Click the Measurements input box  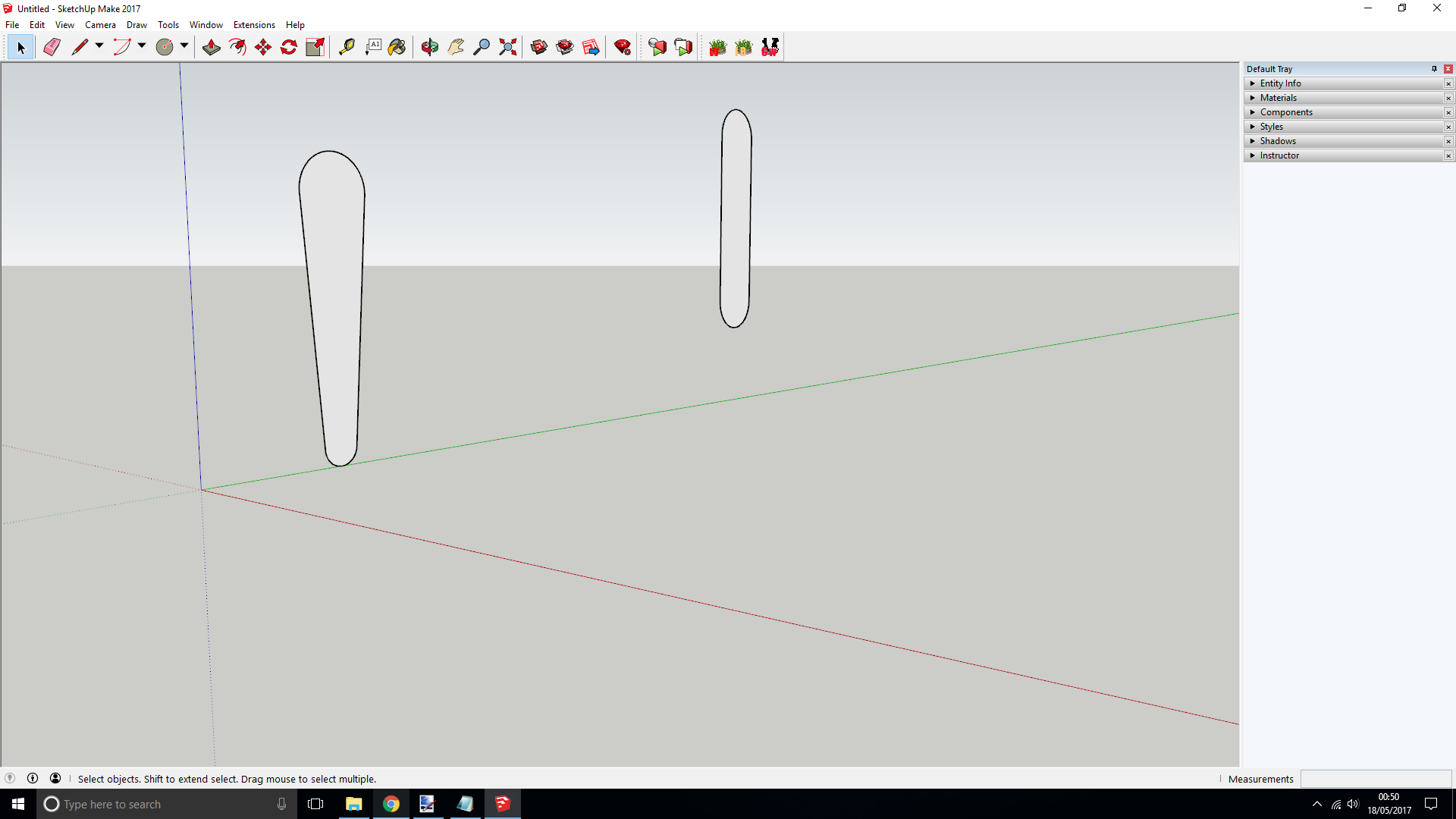pyautogui.click(x=1376, y=779)
